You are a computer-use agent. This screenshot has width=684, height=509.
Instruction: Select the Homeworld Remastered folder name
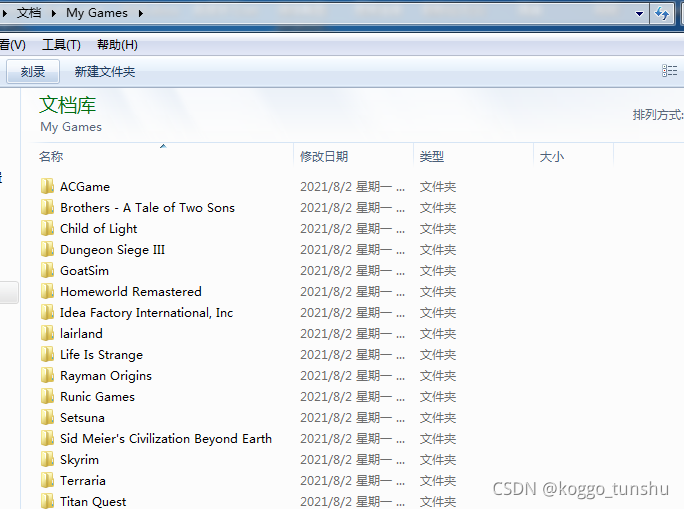coord(131,291)
